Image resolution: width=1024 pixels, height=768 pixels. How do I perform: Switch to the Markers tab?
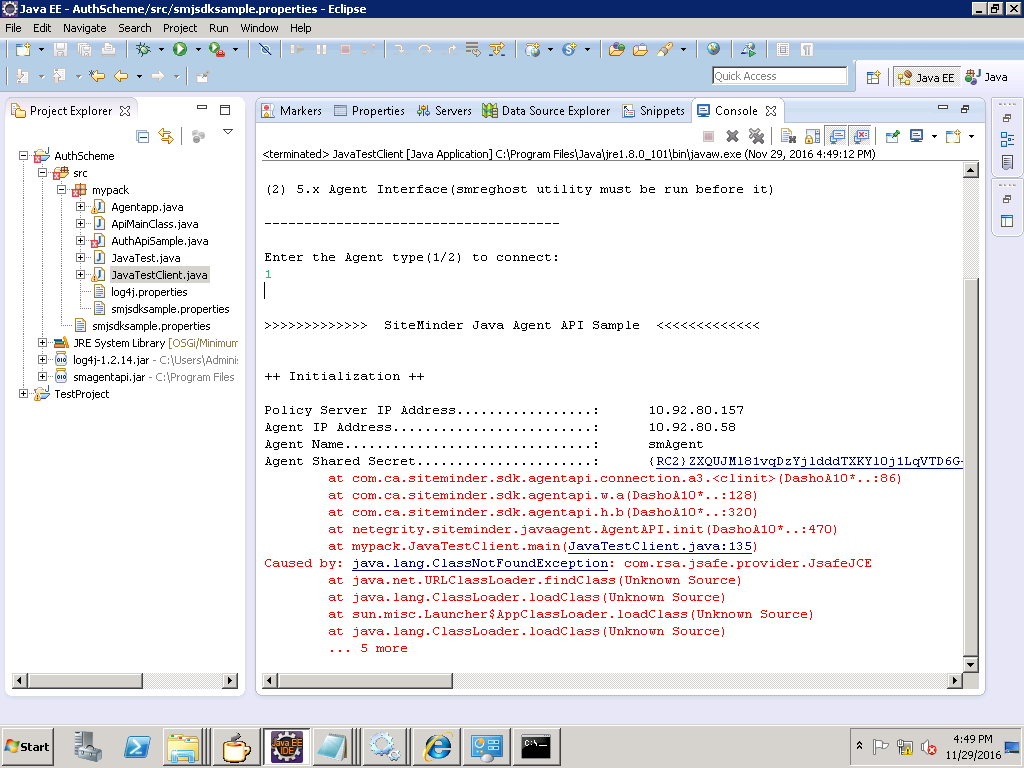[x=291, y=111]
